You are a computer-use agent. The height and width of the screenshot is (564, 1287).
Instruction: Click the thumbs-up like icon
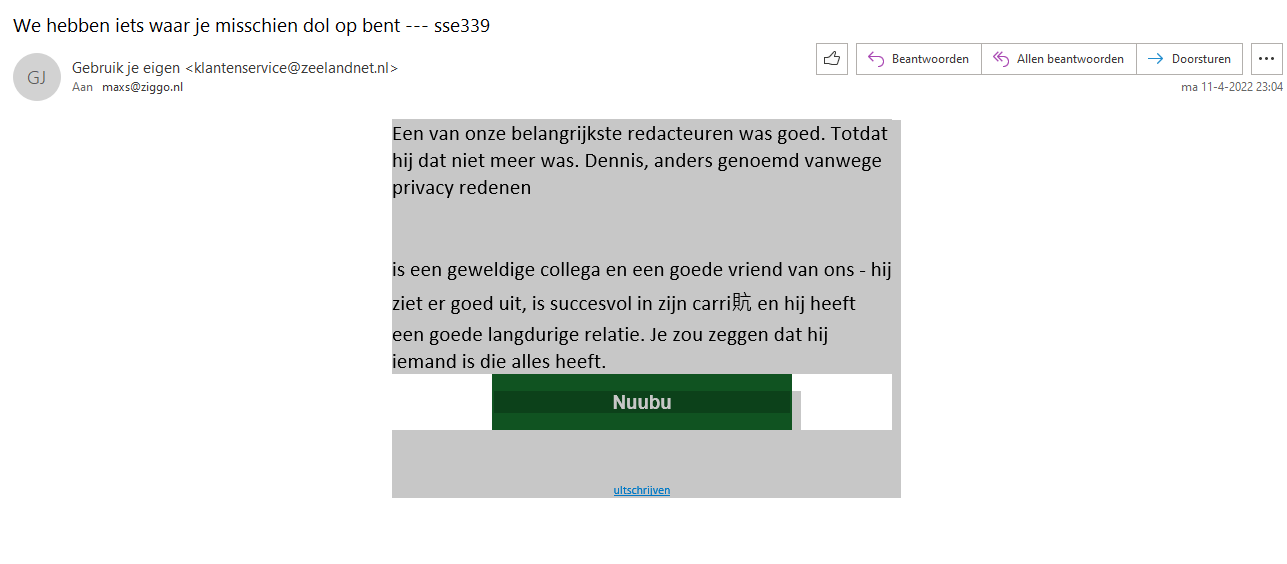(832, 59)
